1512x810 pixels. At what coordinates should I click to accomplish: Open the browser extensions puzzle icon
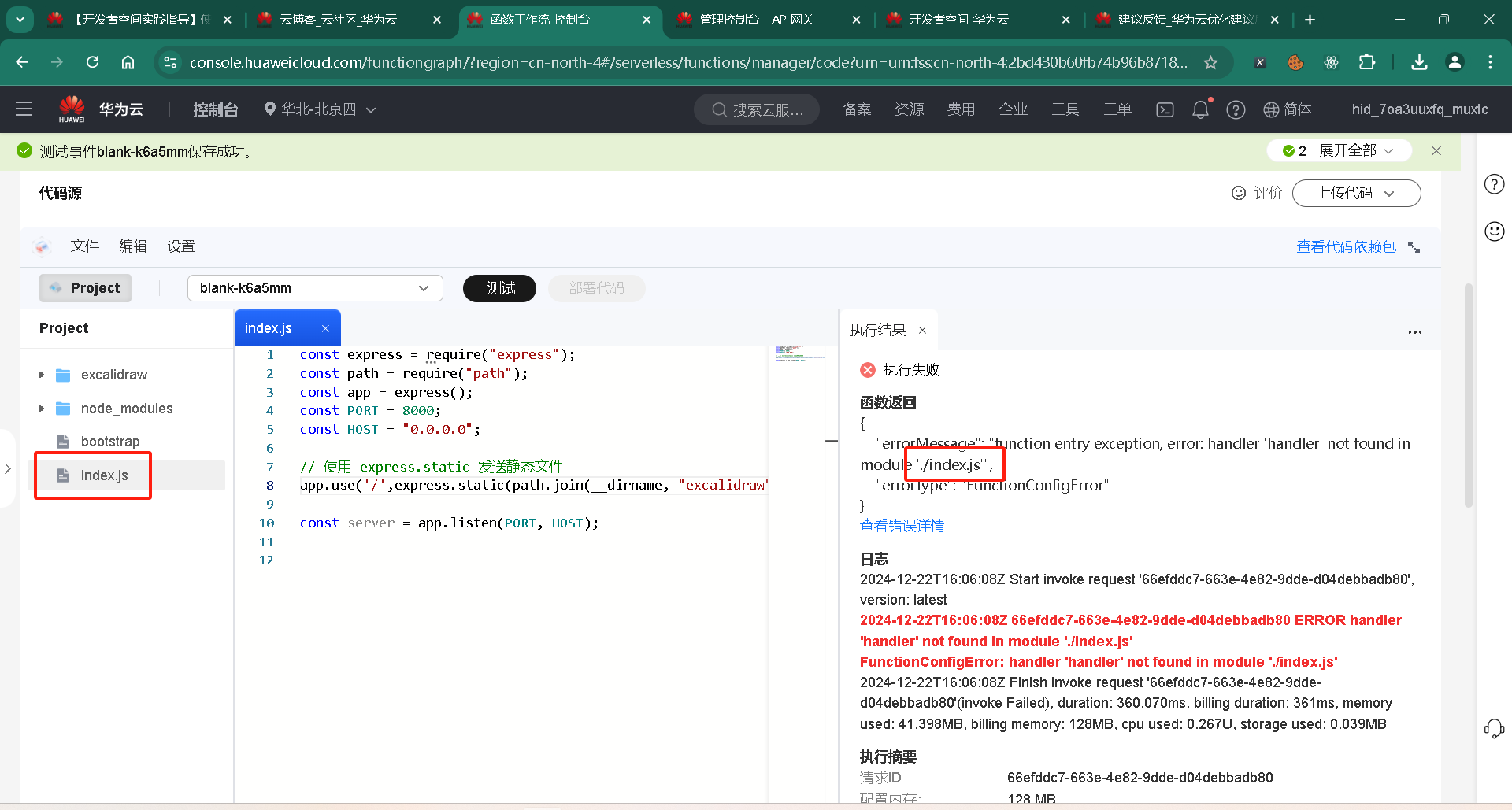[1367, 62]
